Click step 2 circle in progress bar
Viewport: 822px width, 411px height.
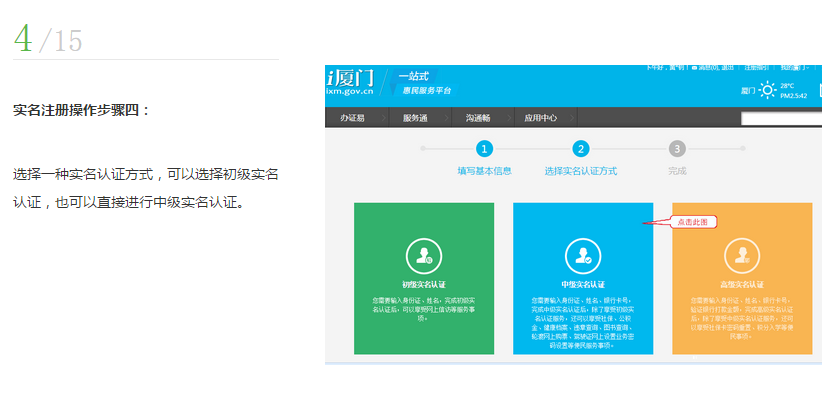581,149
